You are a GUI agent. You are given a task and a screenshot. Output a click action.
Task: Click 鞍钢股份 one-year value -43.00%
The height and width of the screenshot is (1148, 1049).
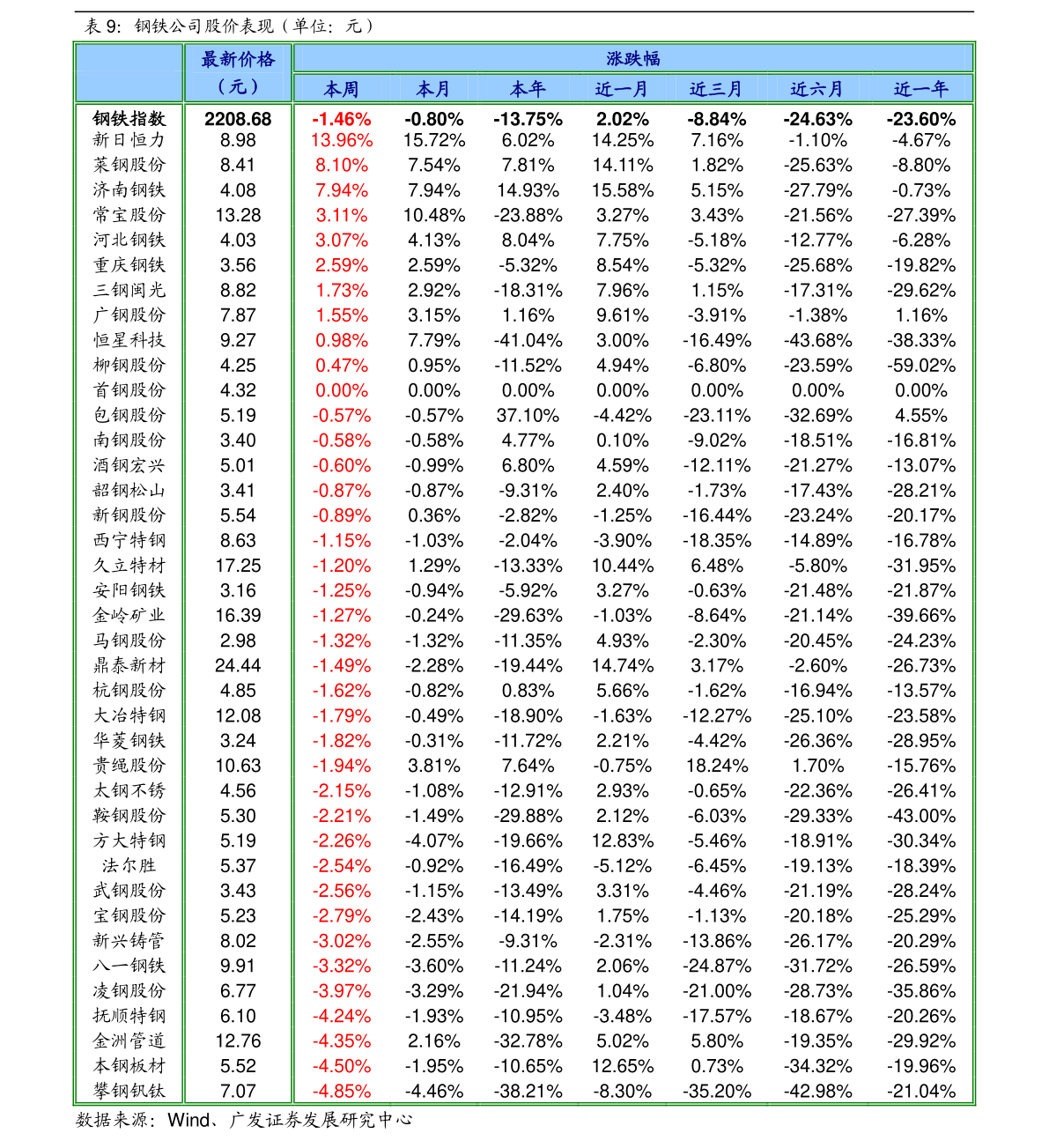click(921, 816)
